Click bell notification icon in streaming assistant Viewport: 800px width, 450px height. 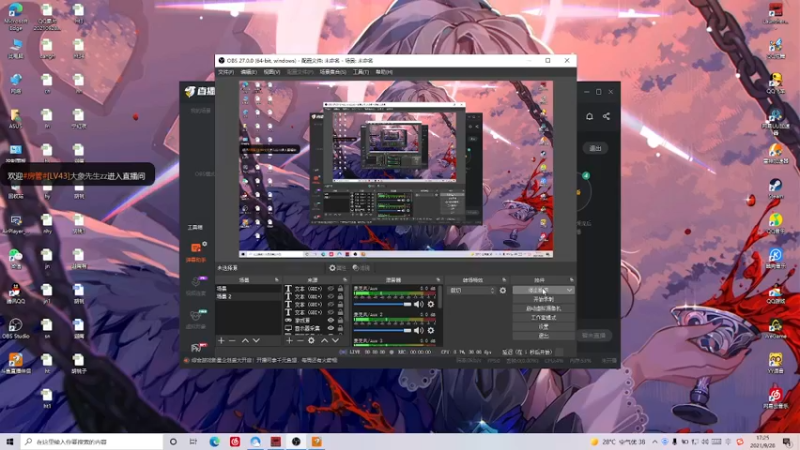589,116
